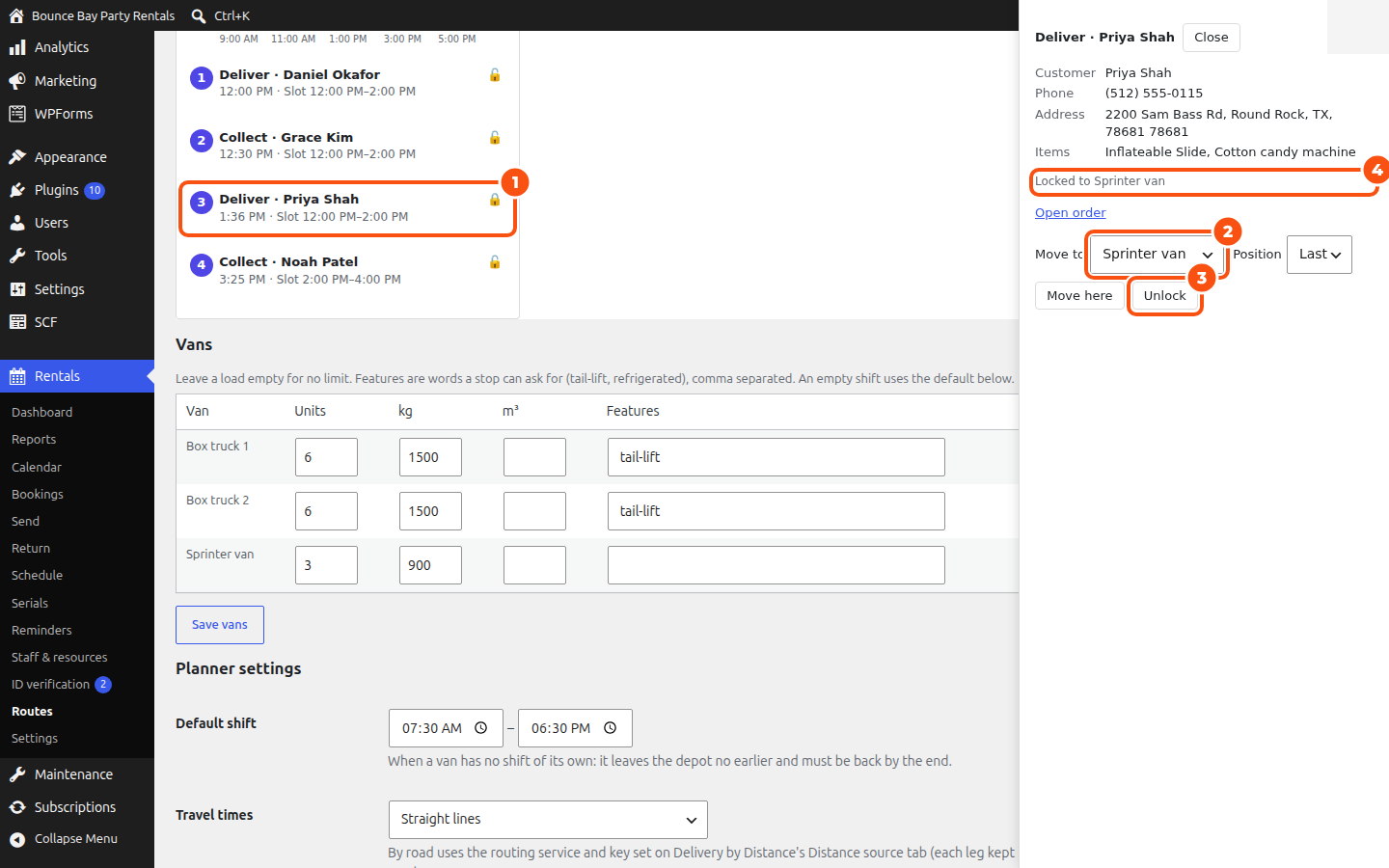The image size is (1389, 868).
Task: Click the Box truck 2 Features field
Action: click(776, 511)
